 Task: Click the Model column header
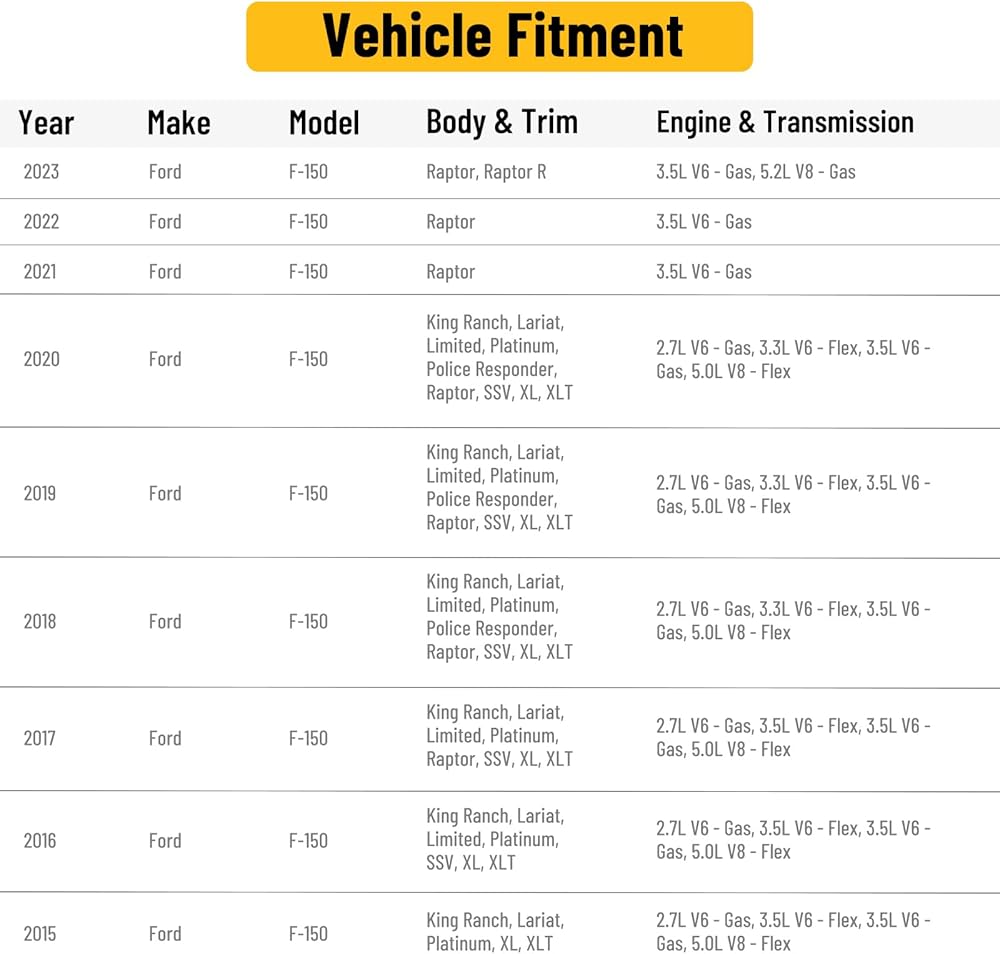[324, 123]
